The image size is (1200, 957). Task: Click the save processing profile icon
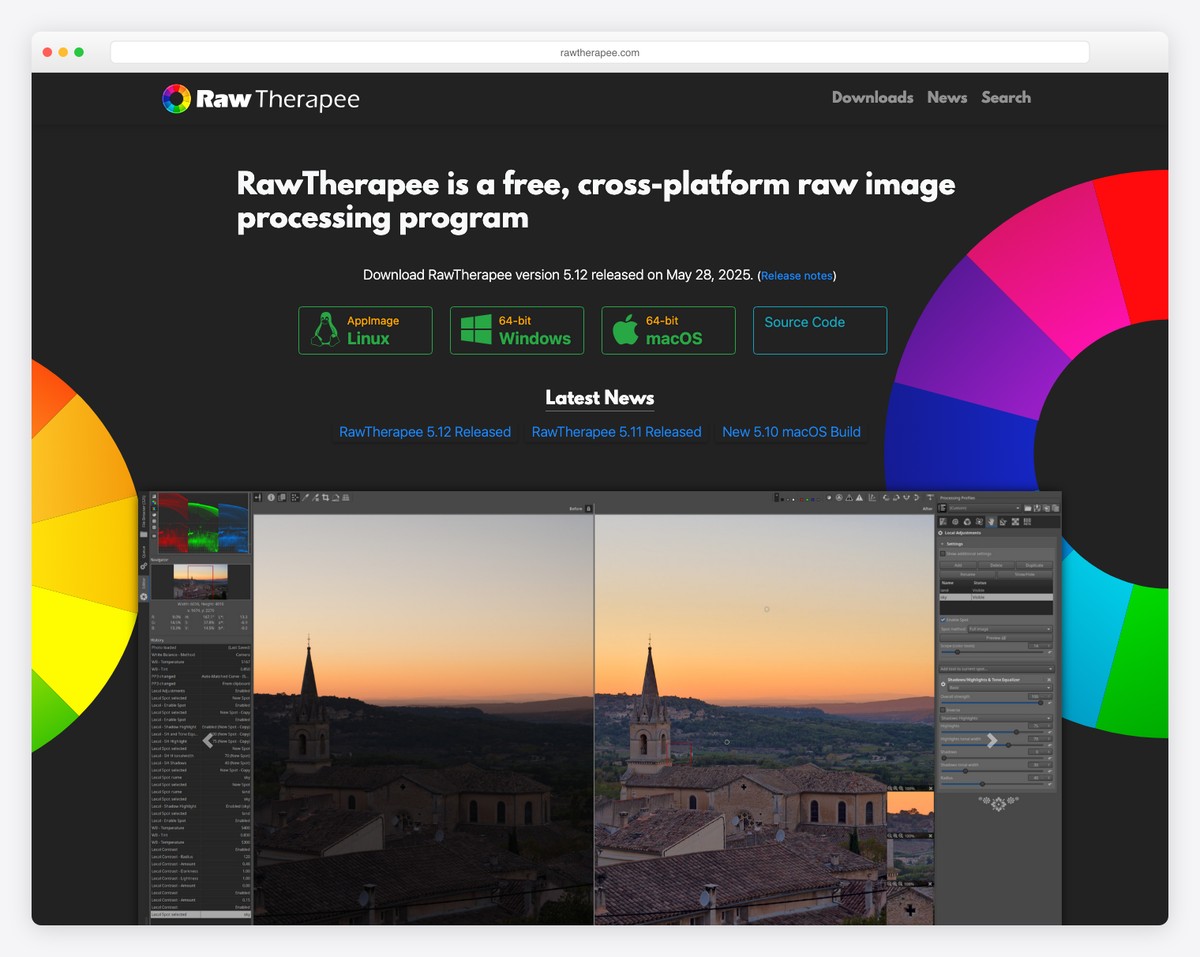pos(1037,508)
